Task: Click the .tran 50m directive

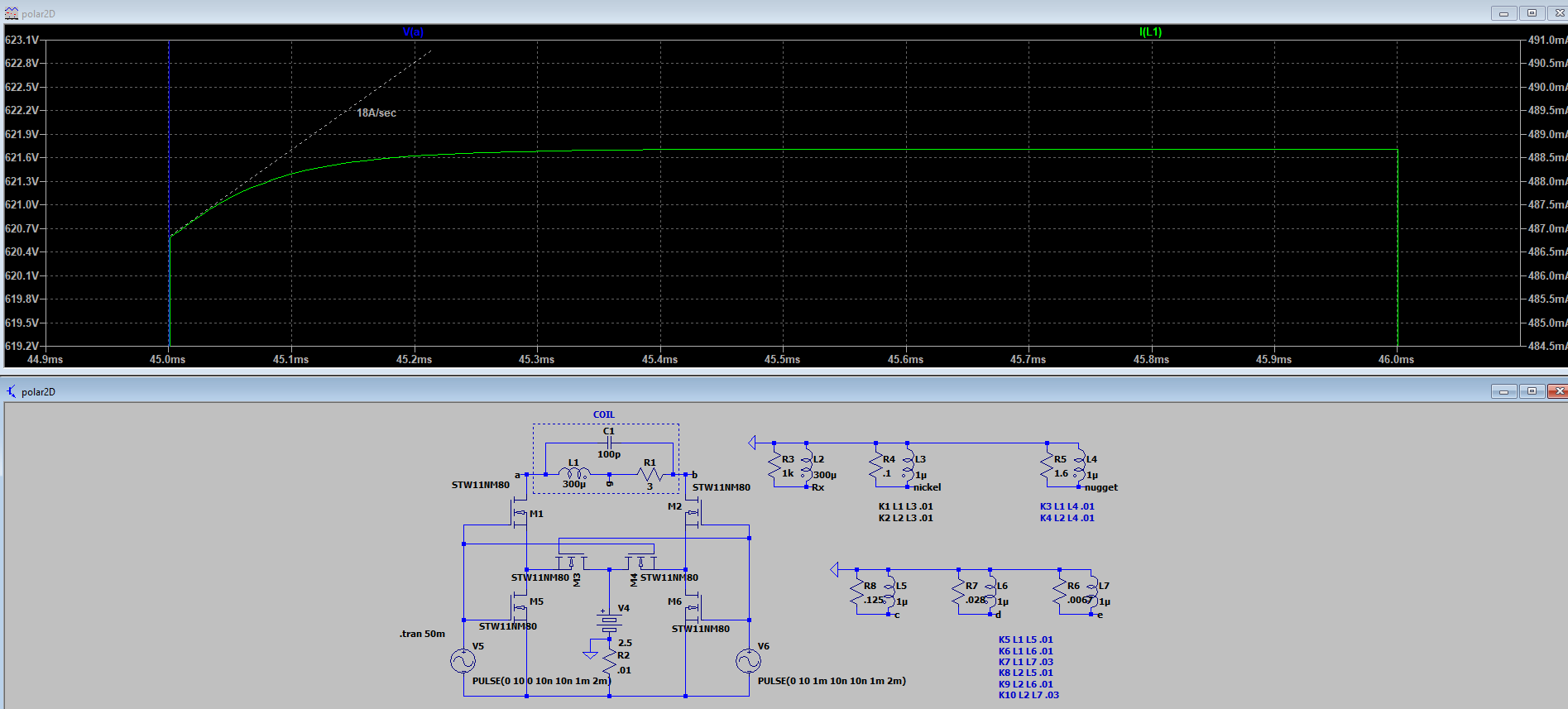Action: click(422, 634)
